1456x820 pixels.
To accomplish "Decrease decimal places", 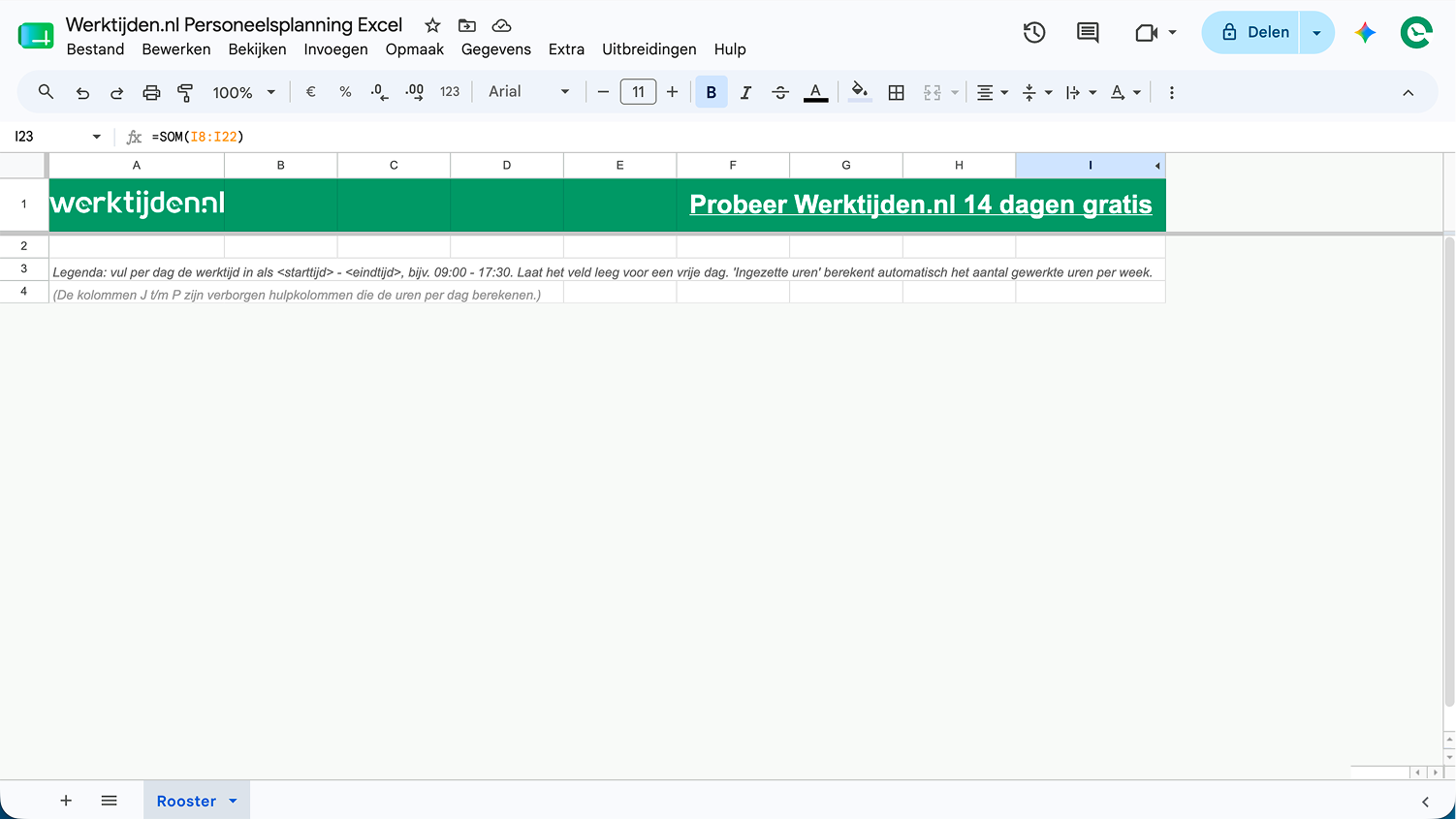I will click(379, 92).
